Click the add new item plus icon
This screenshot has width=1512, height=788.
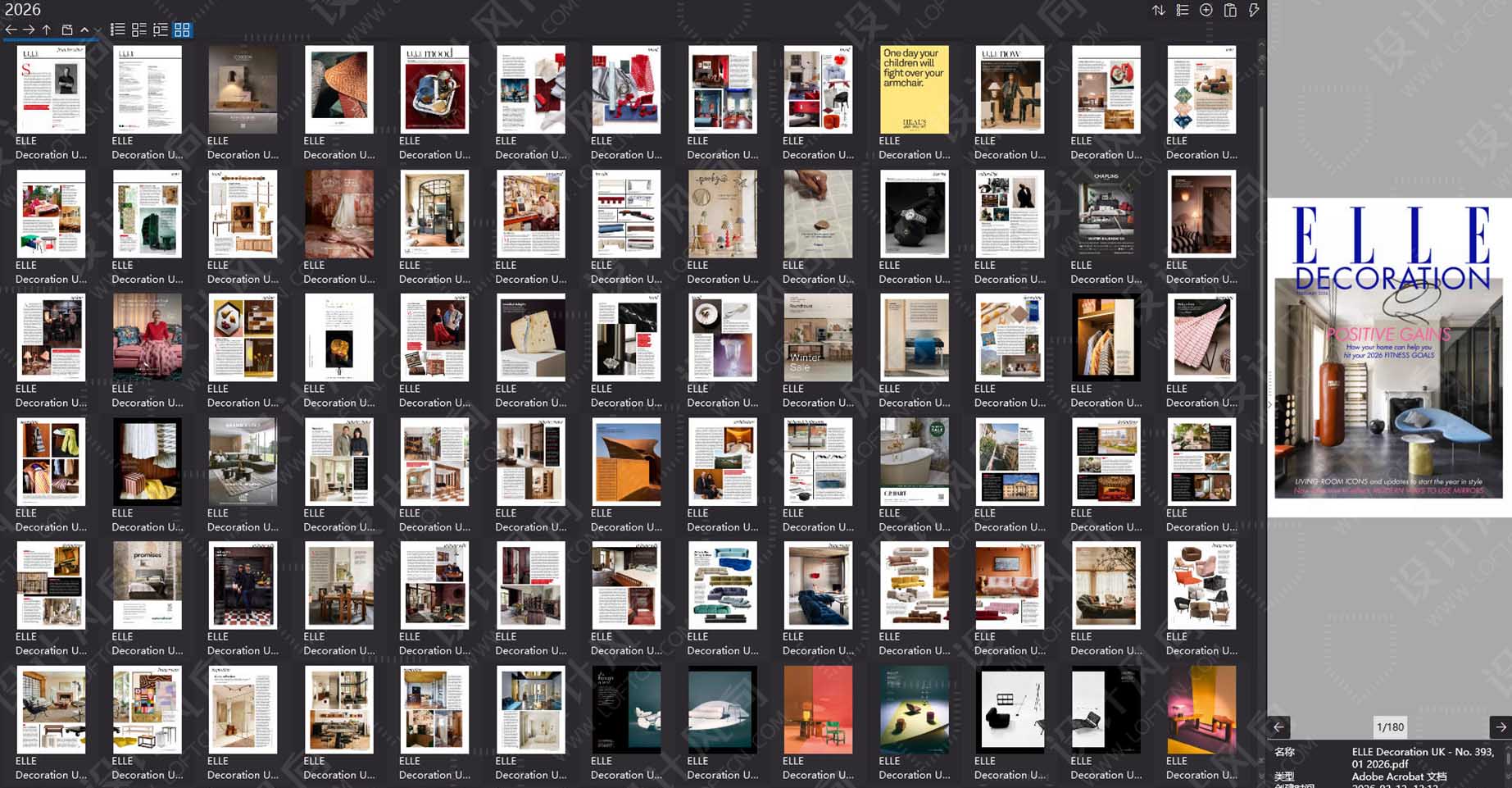click(x=1206, y=10)
